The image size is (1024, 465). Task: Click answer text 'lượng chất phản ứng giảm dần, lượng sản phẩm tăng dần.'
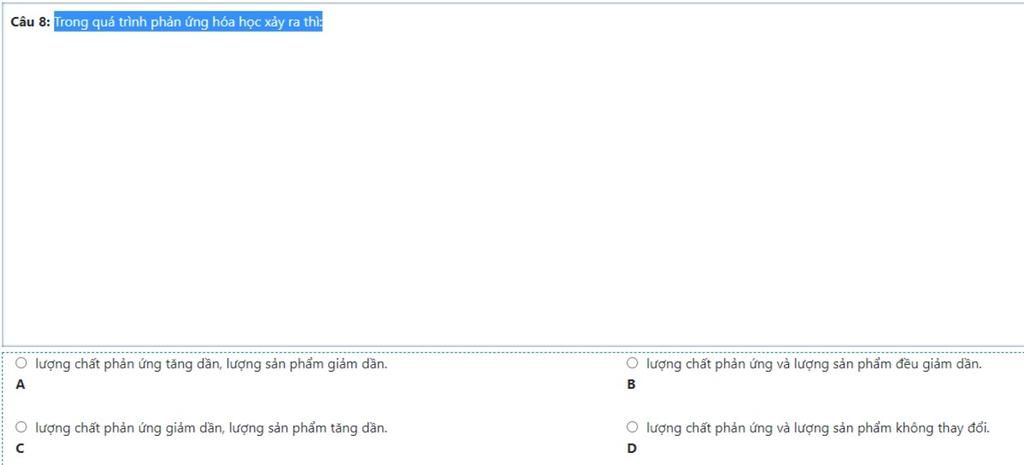click(211, 428)
